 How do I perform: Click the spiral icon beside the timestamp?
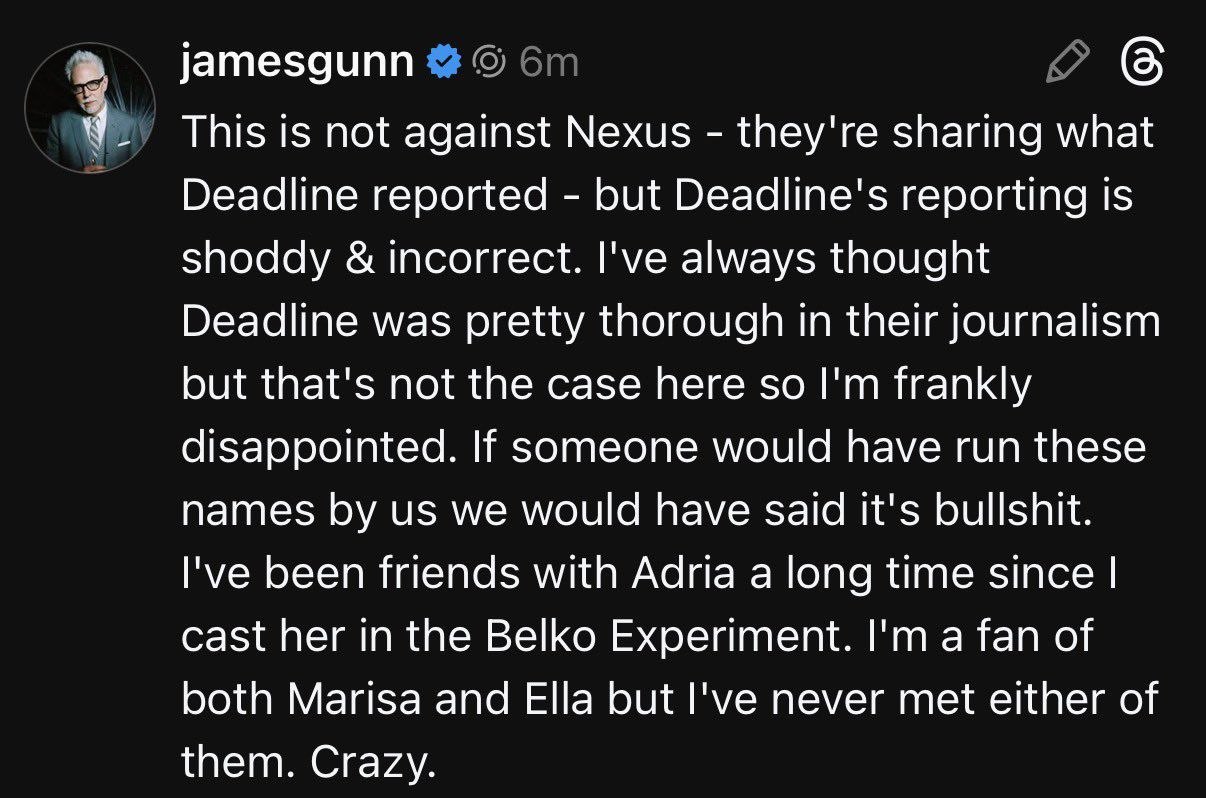489,64
